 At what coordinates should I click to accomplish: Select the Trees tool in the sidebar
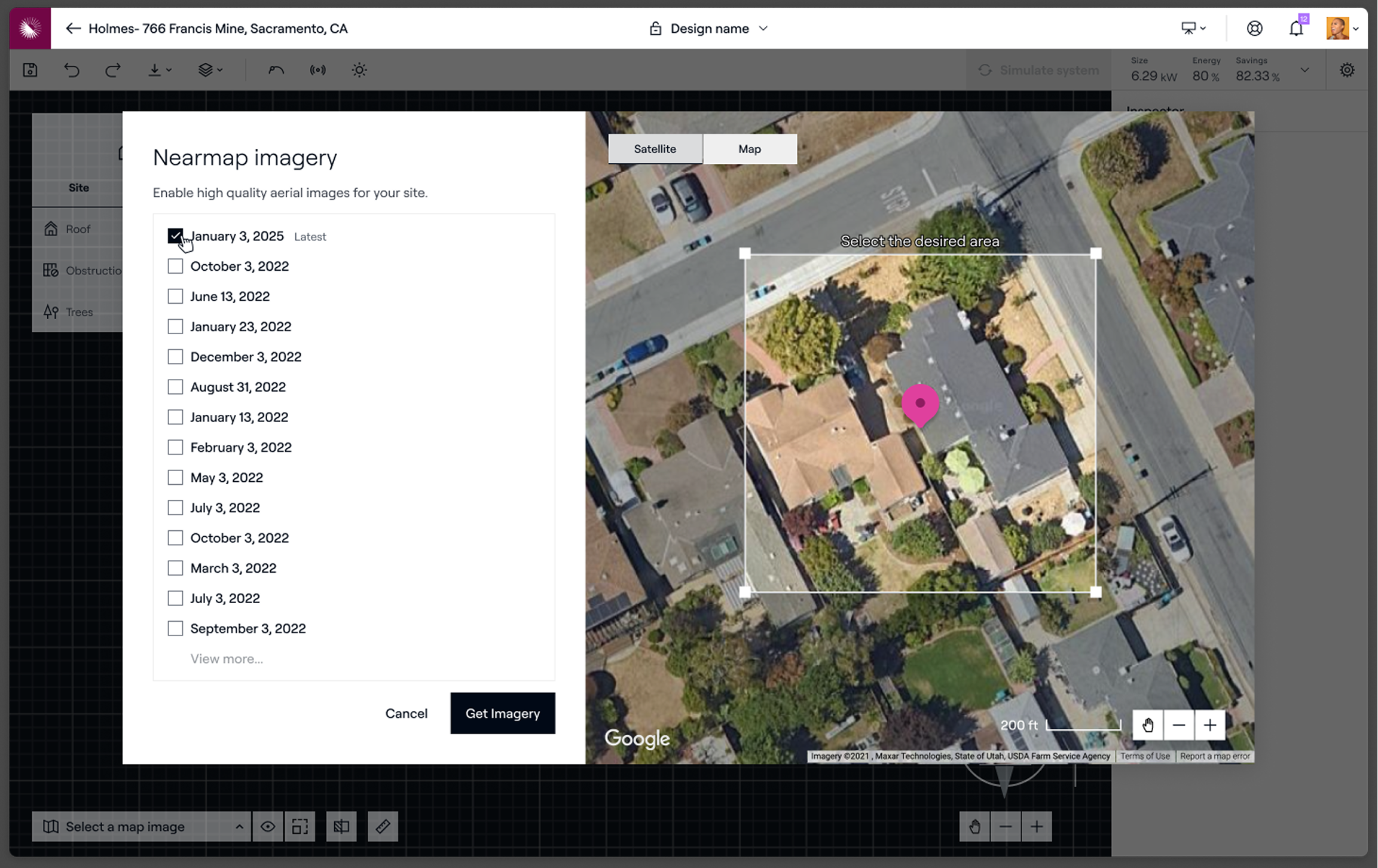coord(78,311)
